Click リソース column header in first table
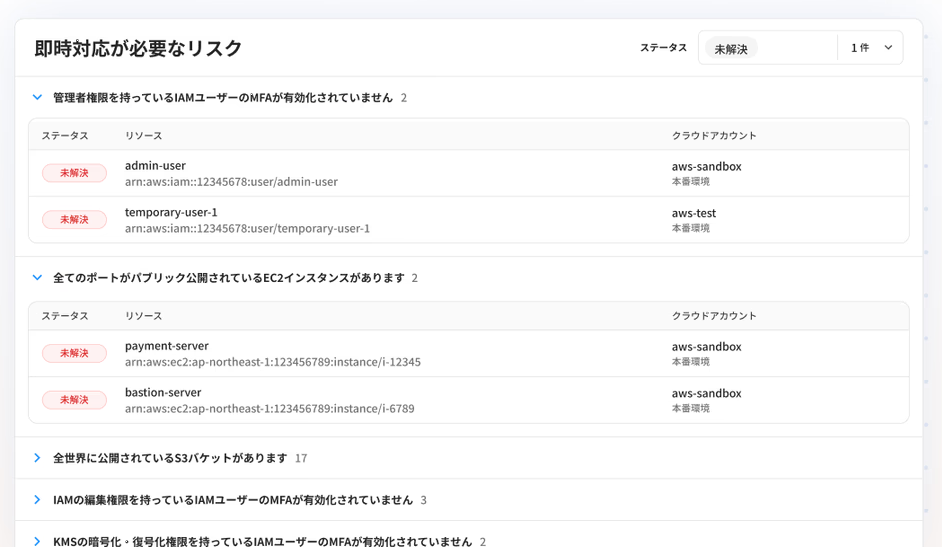Viewport: 942px width, 547px height. 143,135
